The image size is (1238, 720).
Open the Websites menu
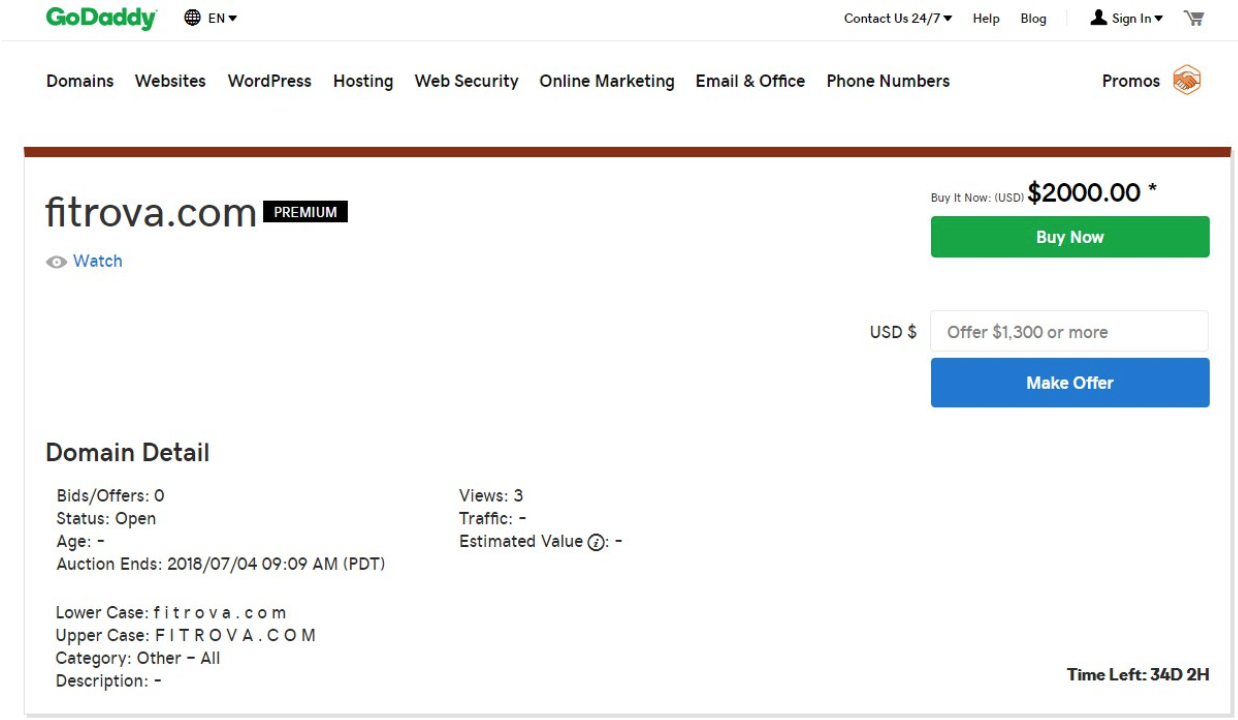[x=170, y=81]
